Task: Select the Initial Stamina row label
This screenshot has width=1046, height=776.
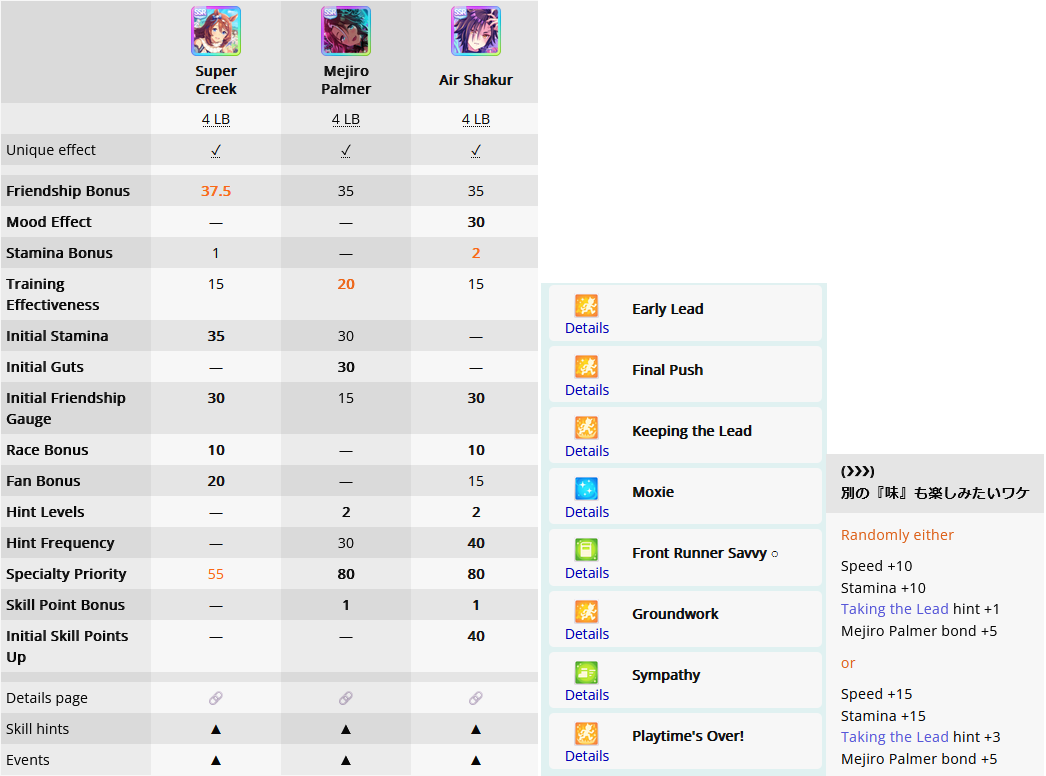Action: (x=57, y=336)
